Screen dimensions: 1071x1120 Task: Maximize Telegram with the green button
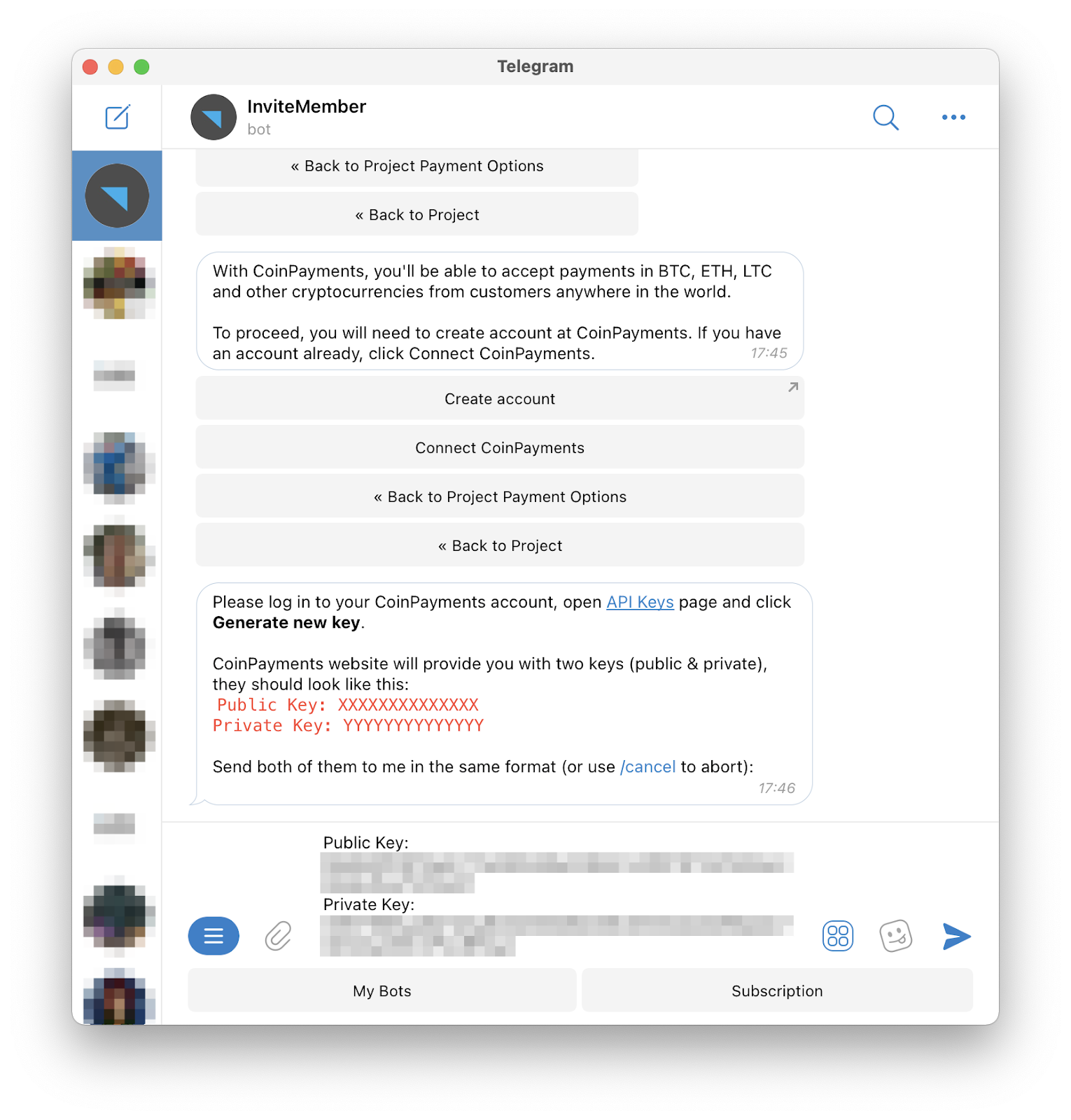142,66
